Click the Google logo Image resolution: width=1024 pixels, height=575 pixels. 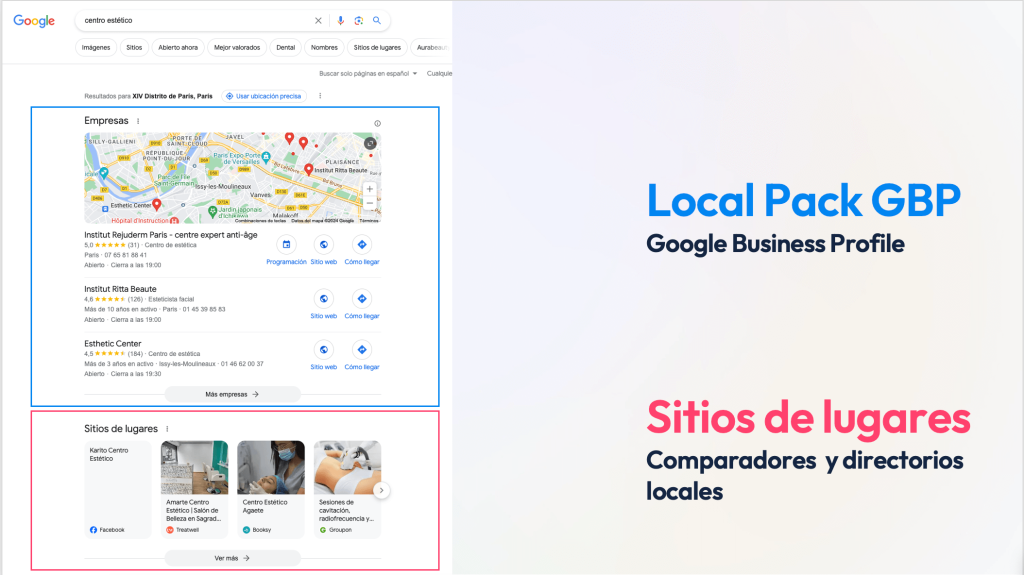[x=34, y=21]
